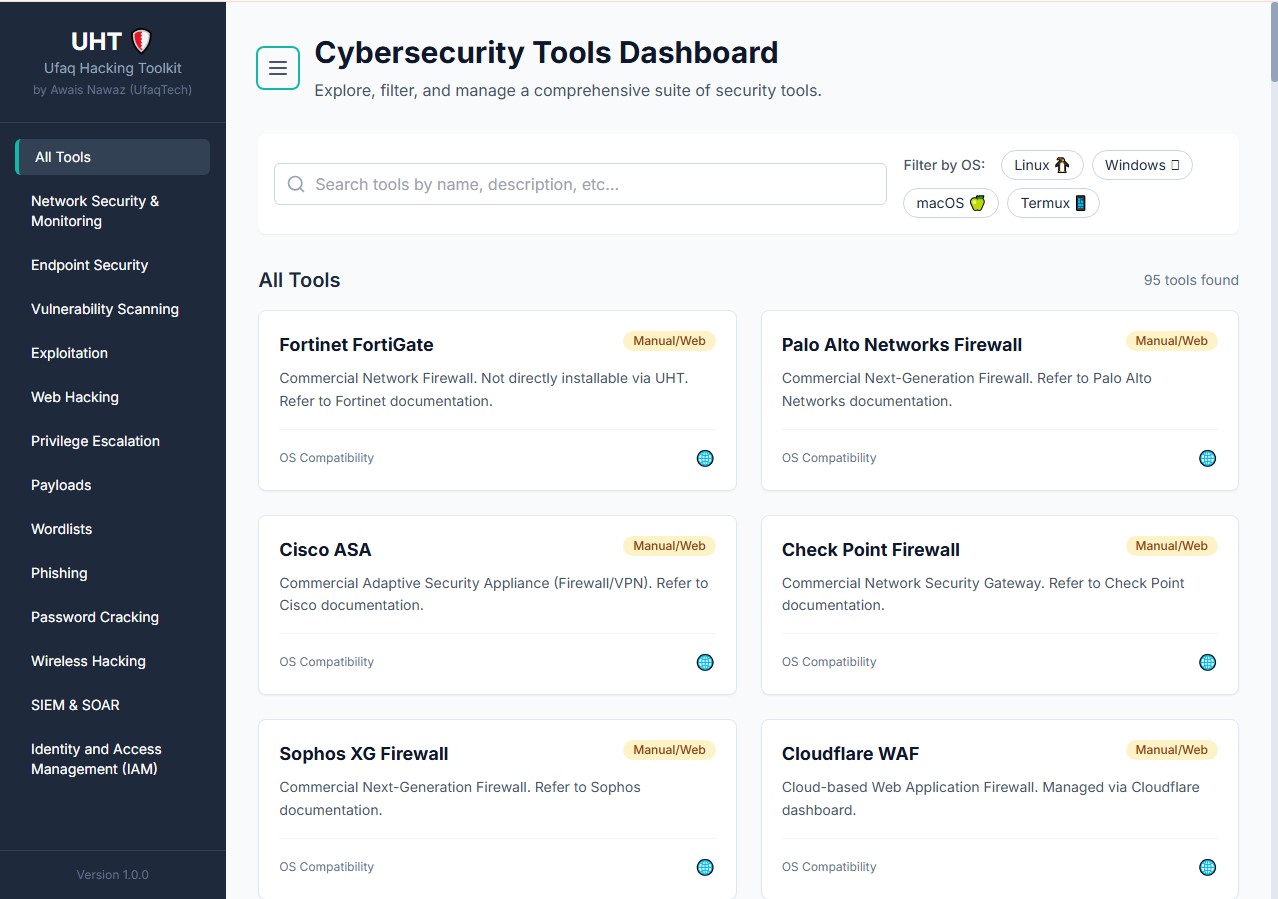
Task: Enable the macOS filter chip
Action: click(950, 203)
